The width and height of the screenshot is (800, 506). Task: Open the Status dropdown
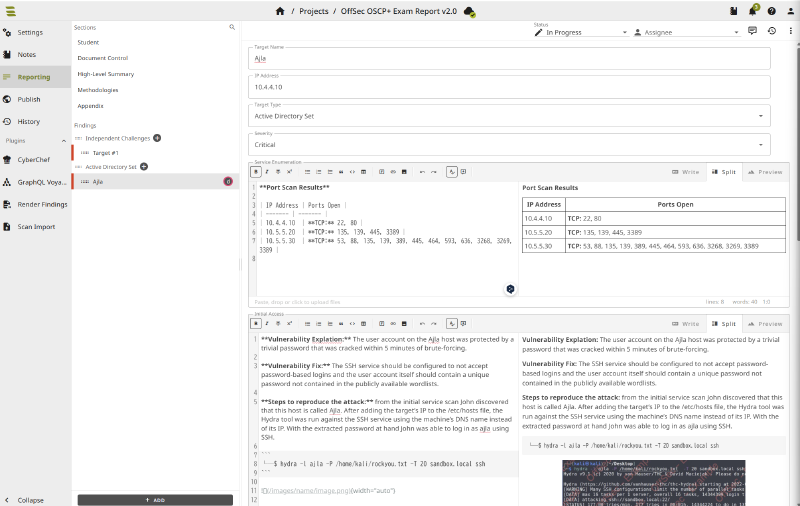(580, 32)
